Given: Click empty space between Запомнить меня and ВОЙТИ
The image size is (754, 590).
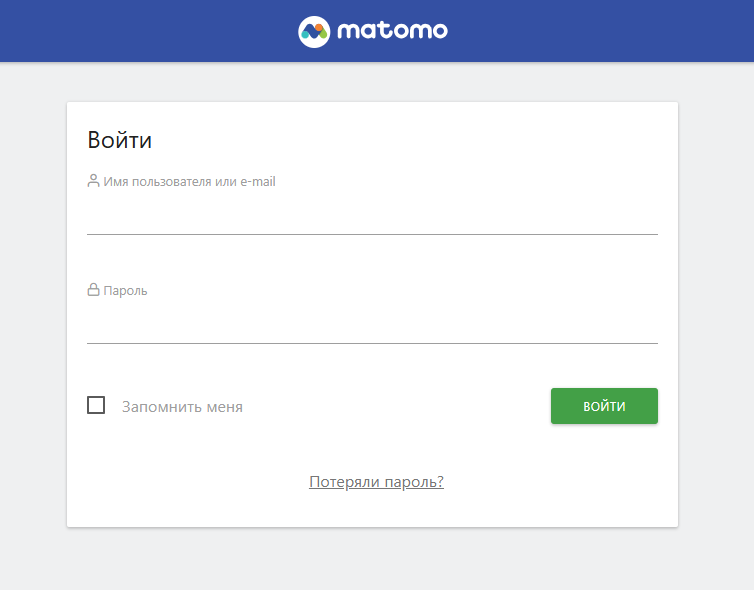Looking at the screenshot, I should click(x=400, y=407).
